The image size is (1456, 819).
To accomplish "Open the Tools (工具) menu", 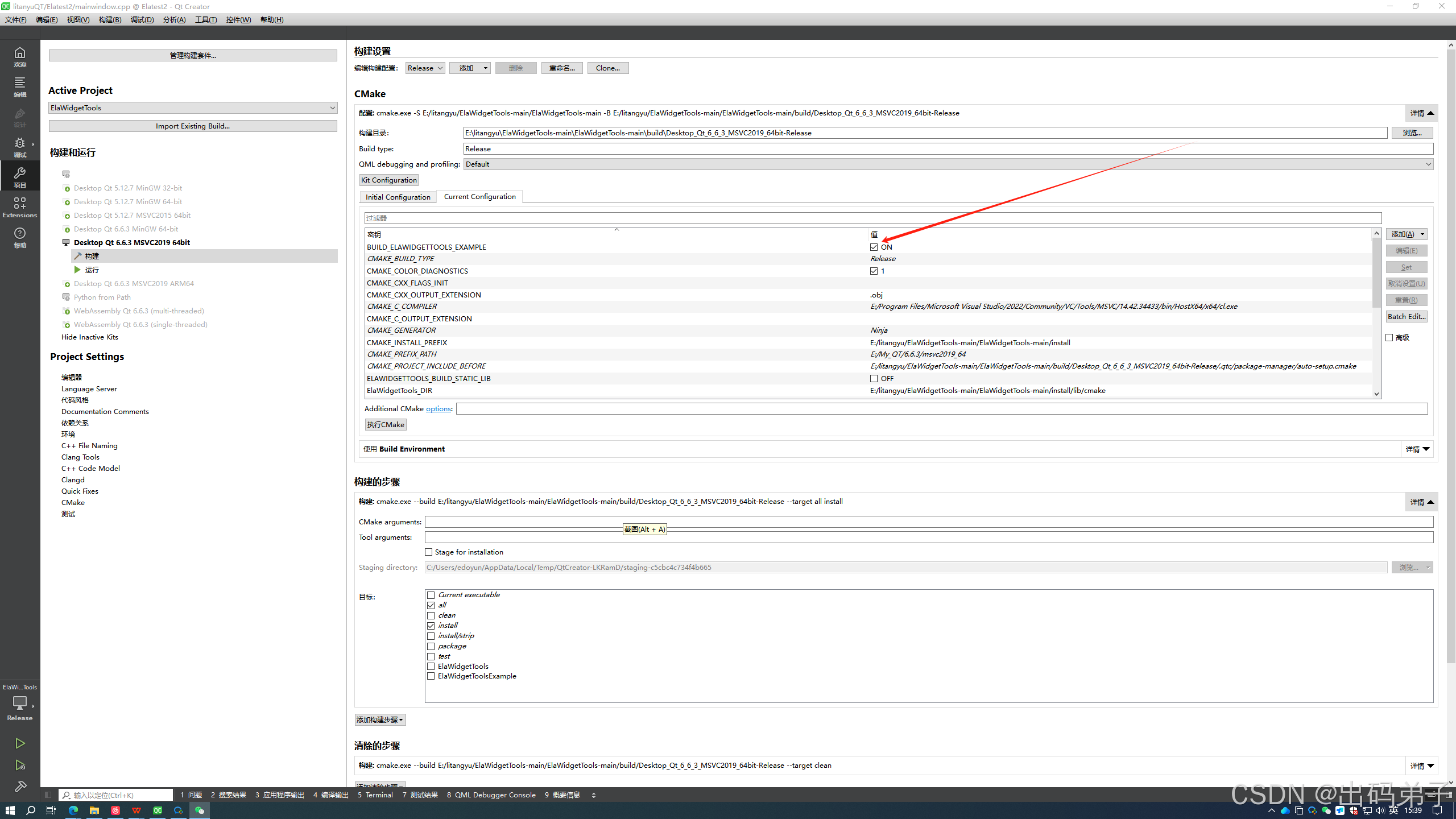I will click(205, 19).
